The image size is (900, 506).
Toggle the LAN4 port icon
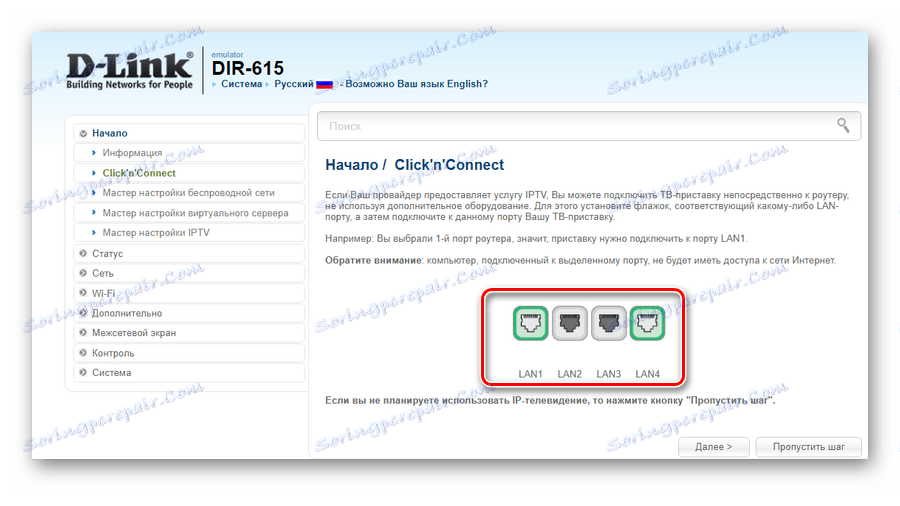point(647,323)
